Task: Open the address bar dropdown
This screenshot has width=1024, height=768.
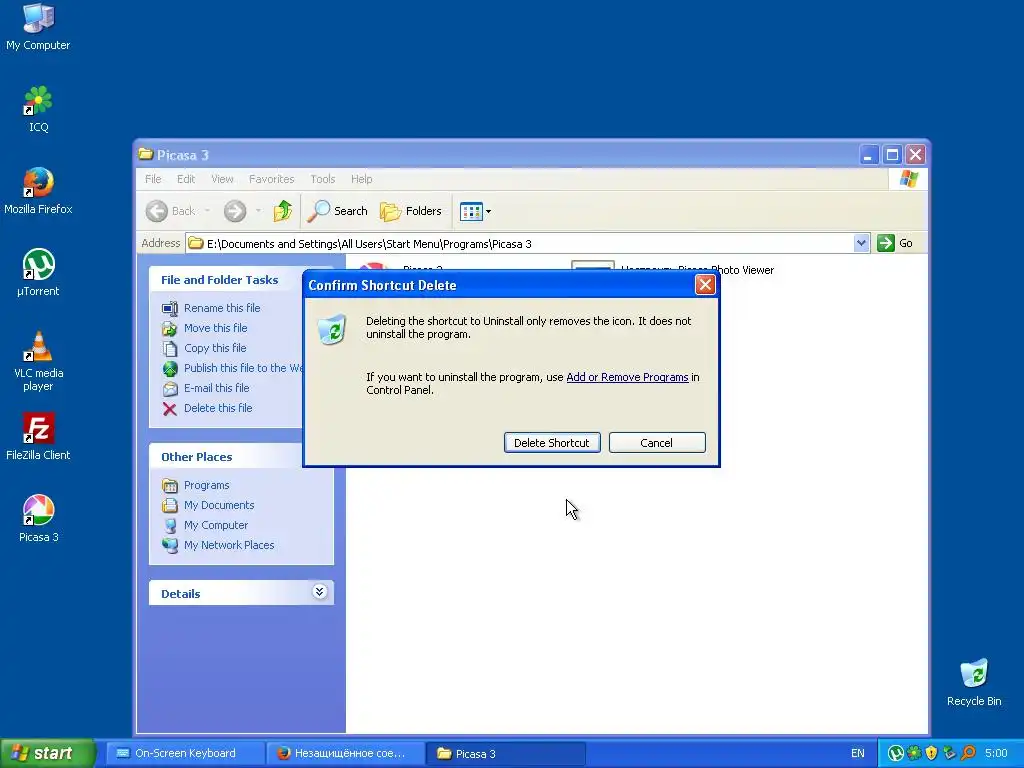Action: click(x=861, y=243)
